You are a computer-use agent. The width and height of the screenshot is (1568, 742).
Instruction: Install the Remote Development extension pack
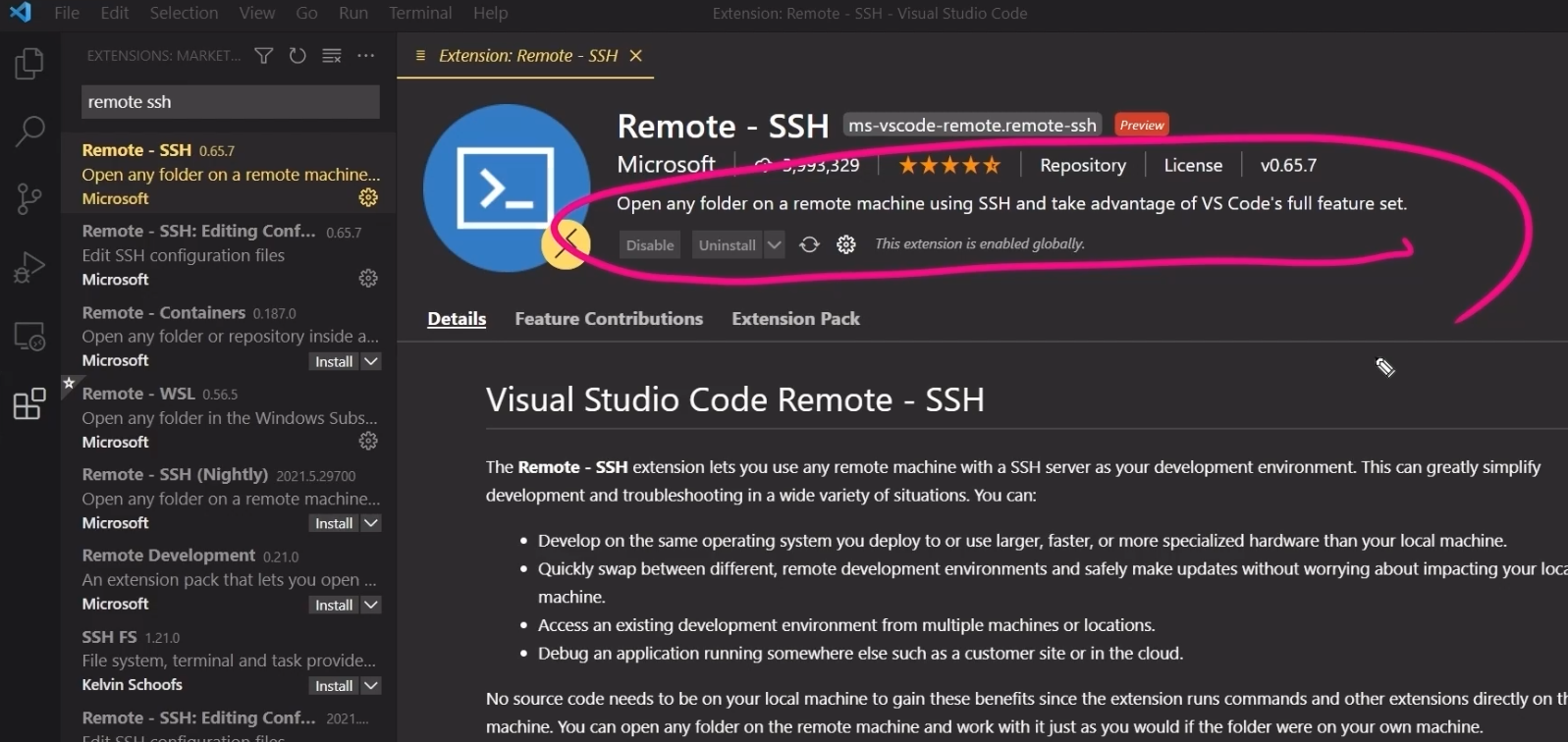point(334,605)
